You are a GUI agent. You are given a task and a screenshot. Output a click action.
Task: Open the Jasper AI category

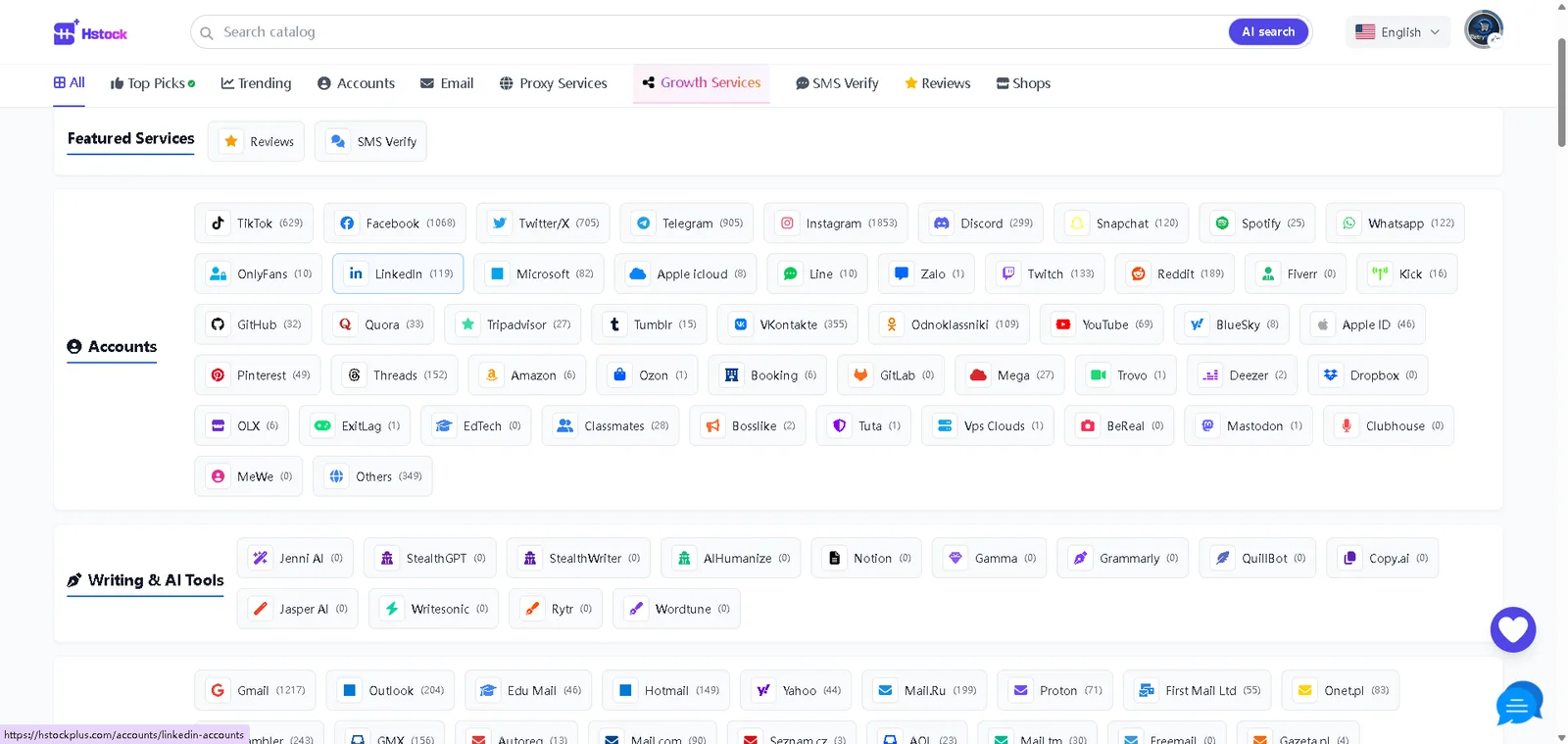tap(298, 609)
